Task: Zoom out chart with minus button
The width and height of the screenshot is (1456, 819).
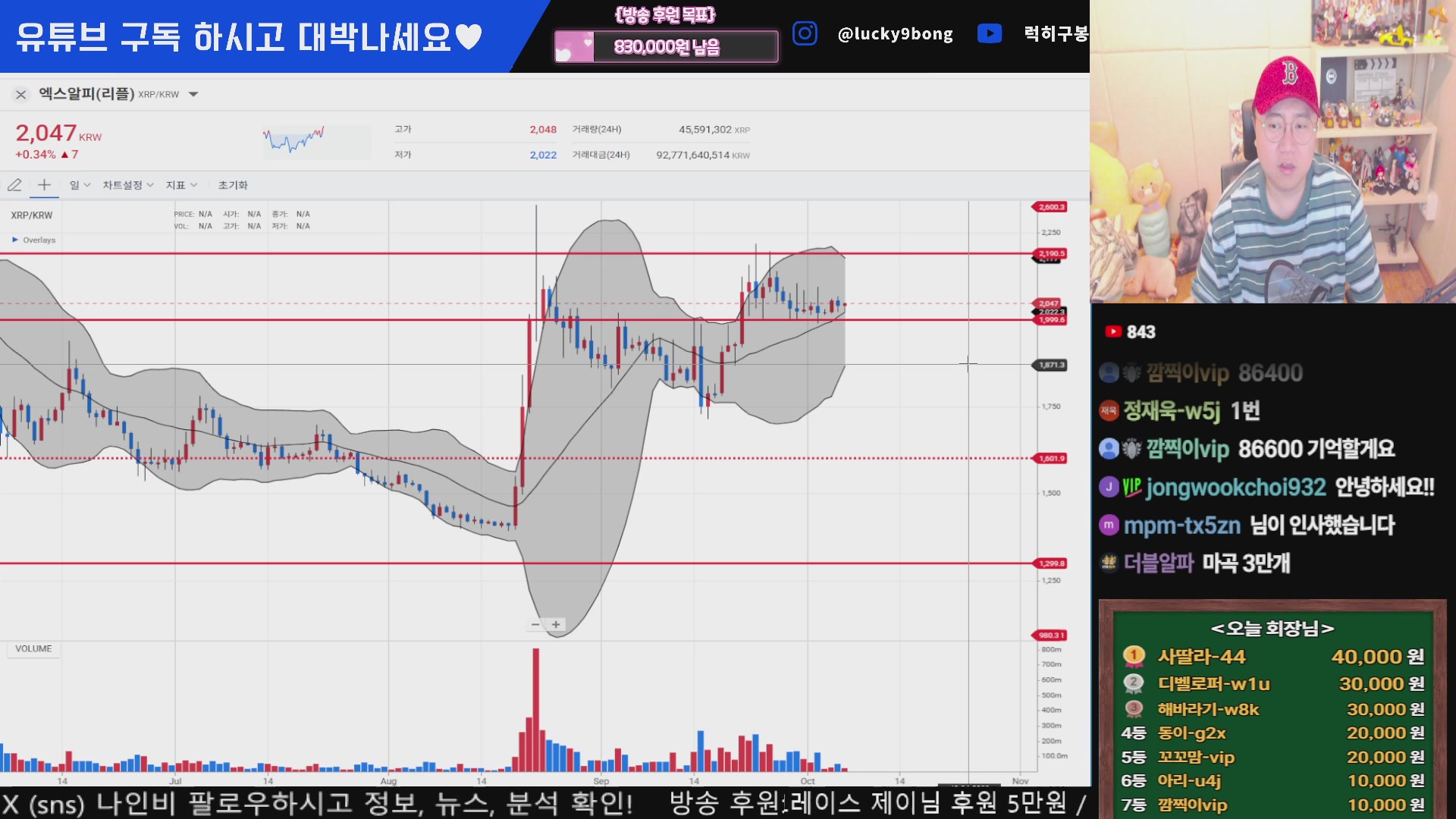Action: point(535,625)
